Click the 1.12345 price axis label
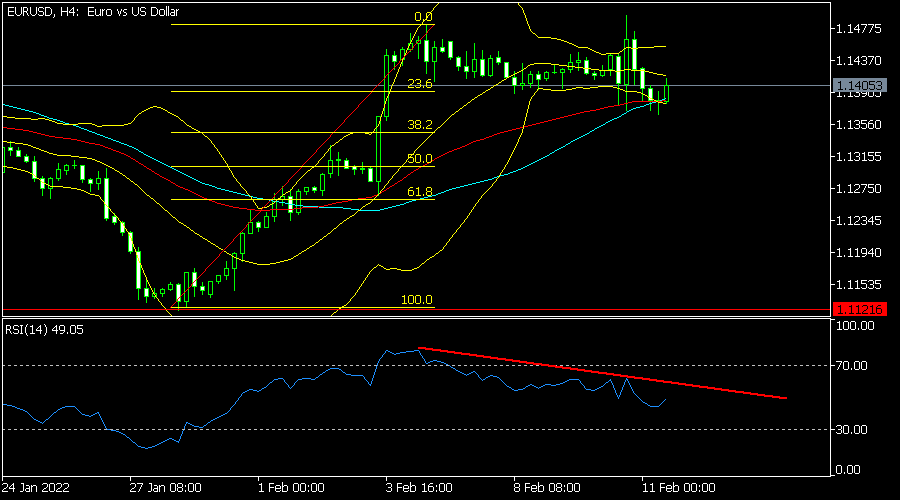The height and width of the screenshot is (500, 900). (859, 220)
